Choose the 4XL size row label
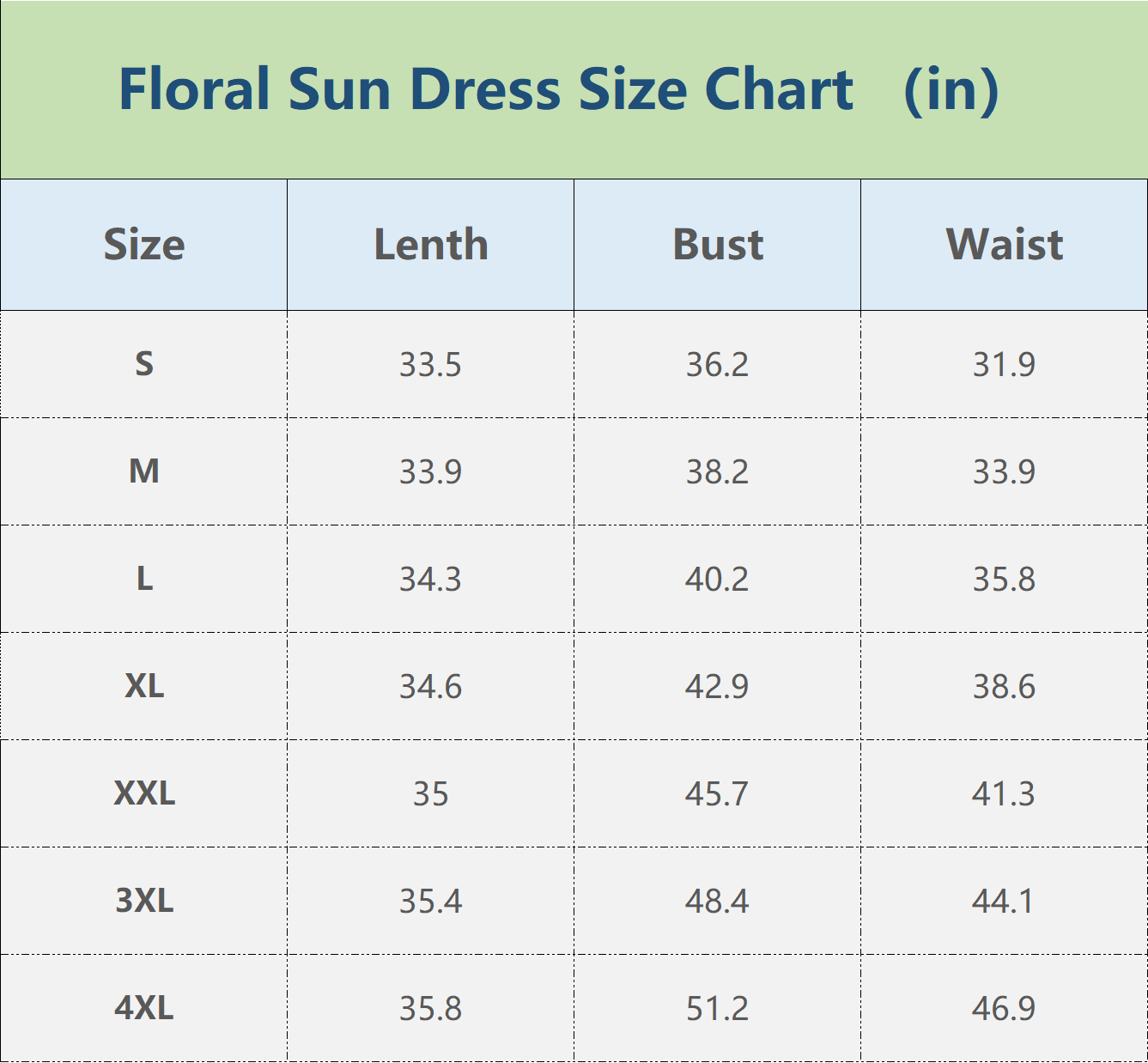Viewport: 1148px width, 1063px height. 144,1008
